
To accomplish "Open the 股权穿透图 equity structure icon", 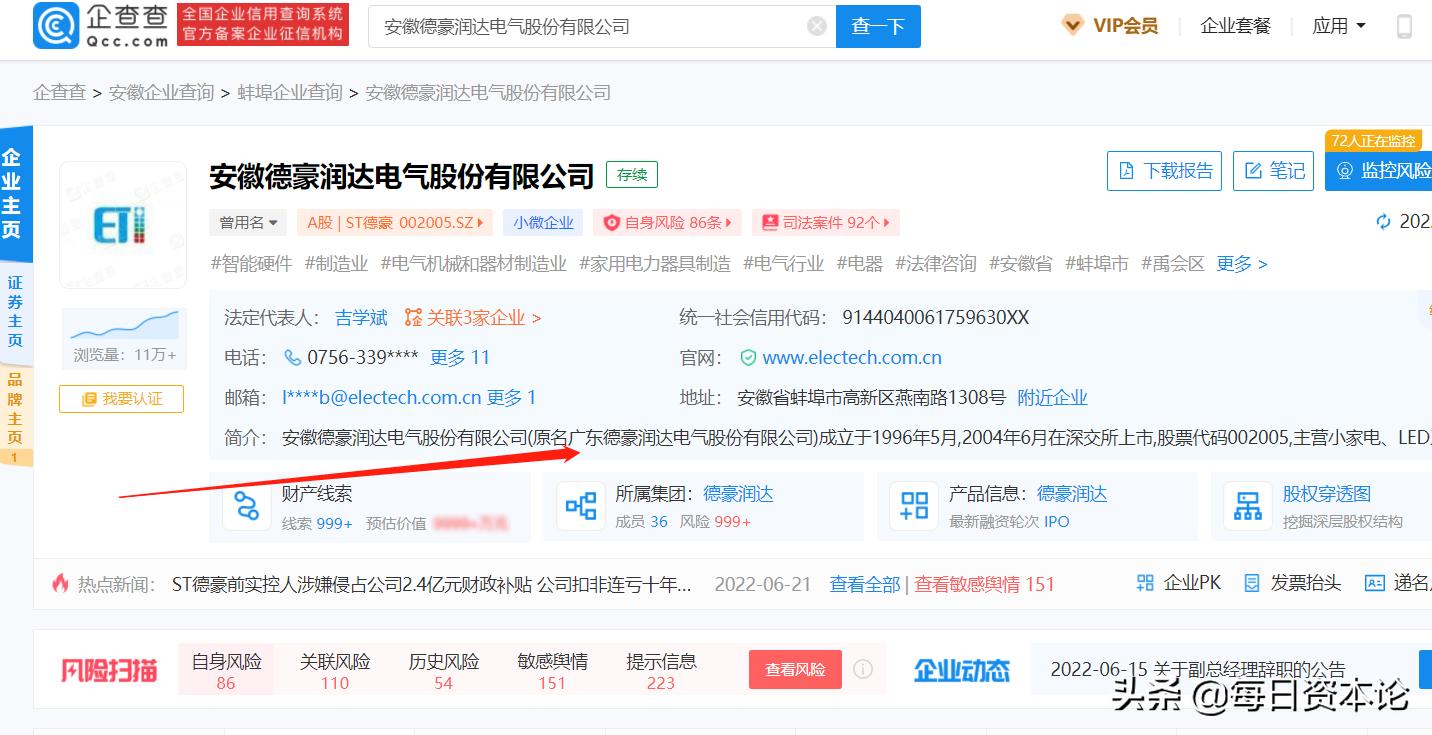I will click(1247, 506).
